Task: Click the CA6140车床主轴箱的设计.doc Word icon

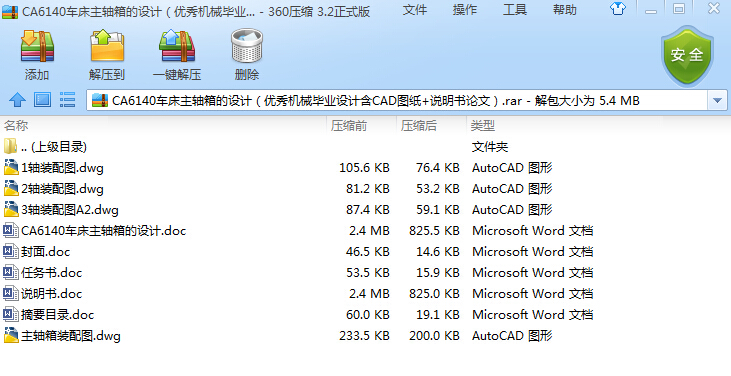Action: 11,230
